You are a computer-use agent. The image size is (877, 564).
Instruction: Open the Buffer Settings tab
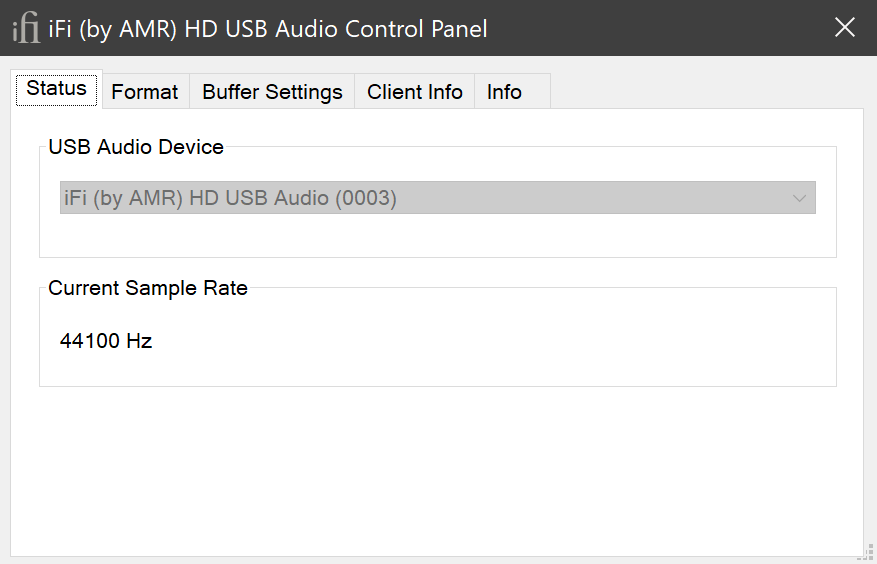click(272, 92)
